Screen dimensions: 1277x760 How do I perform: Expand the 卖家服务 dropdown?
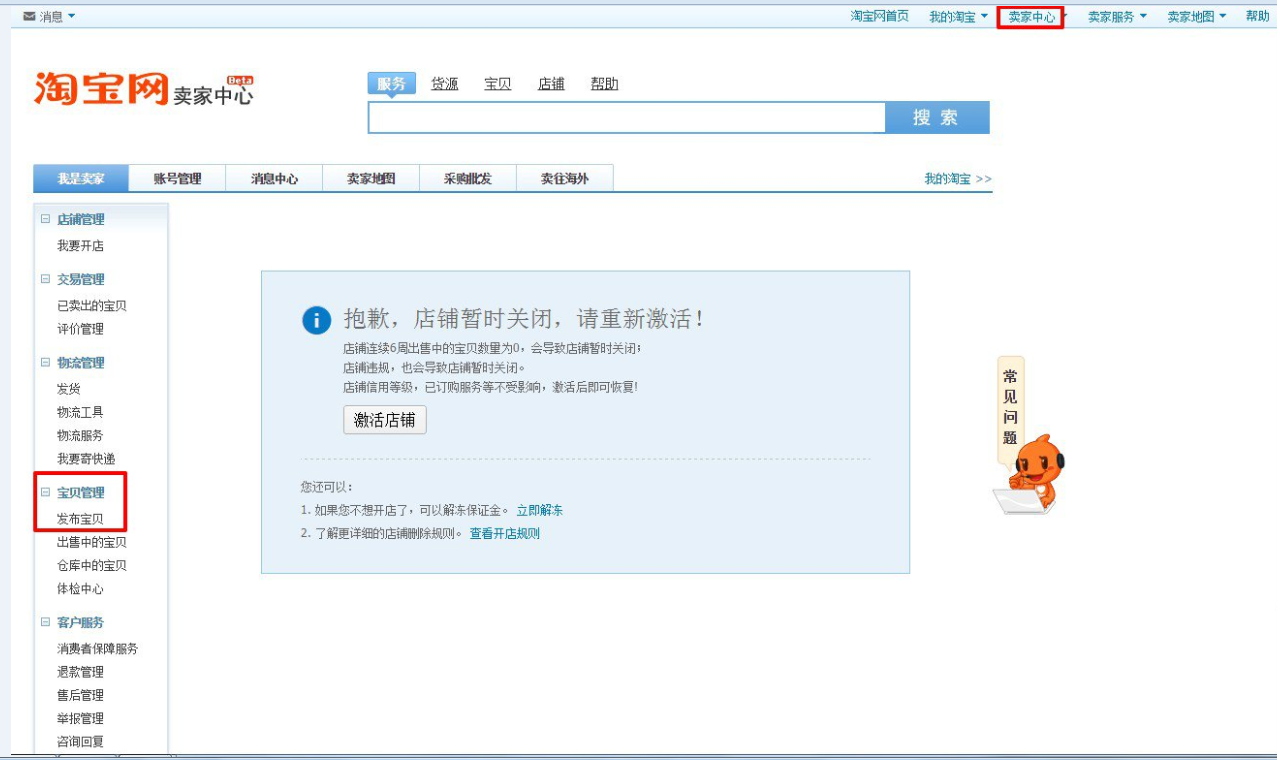pyautogui.click(x=1117, y=17)
